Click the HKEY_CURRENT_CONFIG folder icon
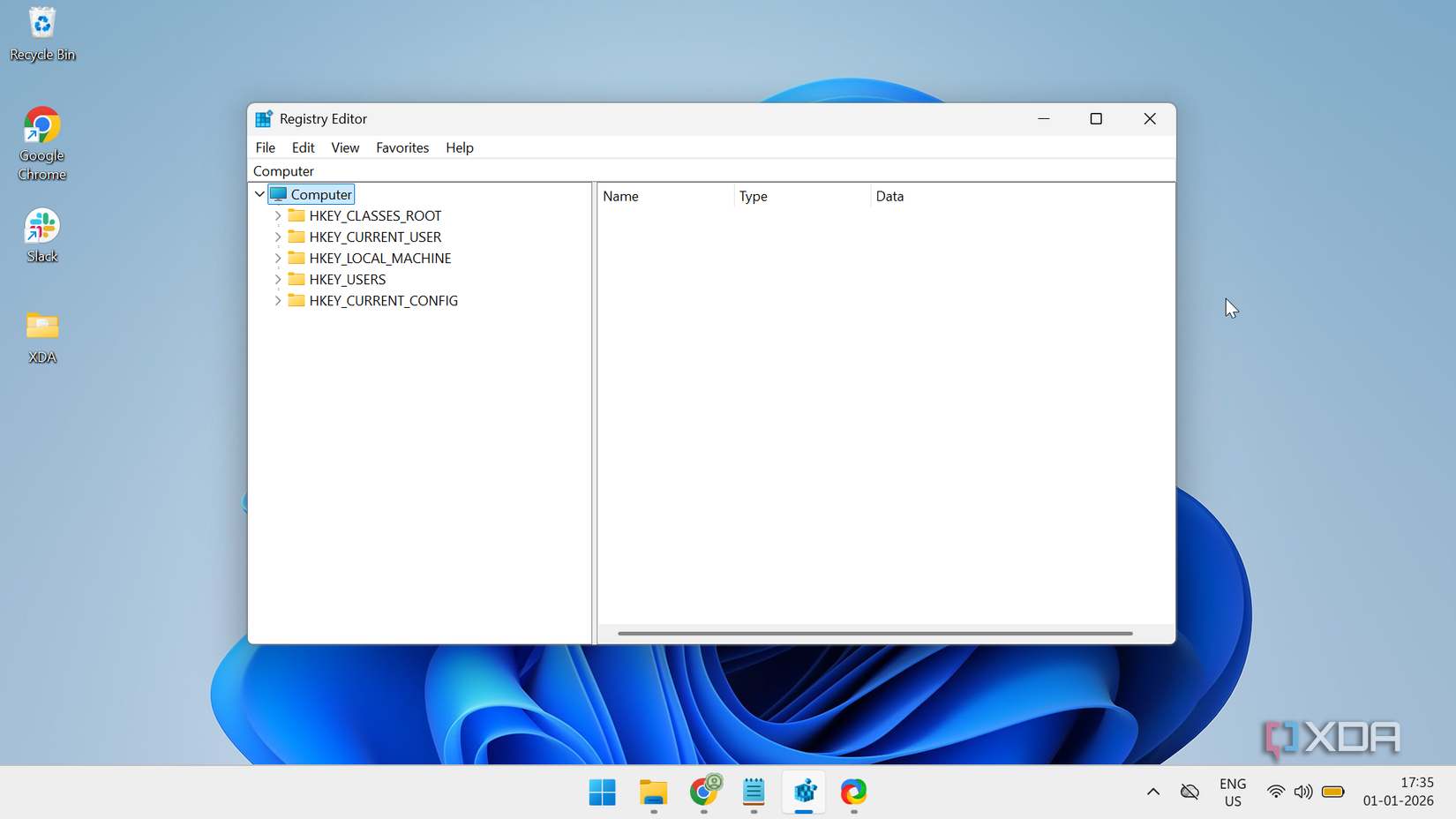The image size is (1456, 819). 296,300
